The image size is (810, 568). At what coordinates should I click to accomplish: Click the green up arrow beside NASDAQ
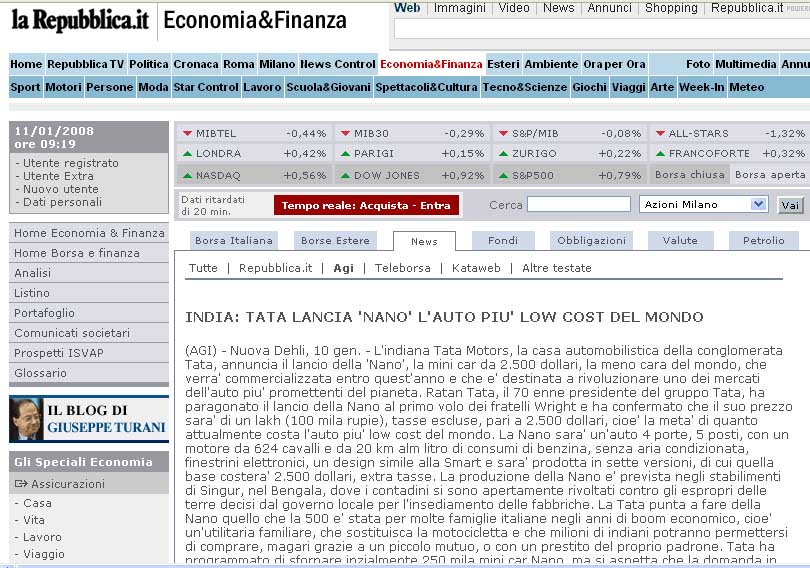(187, 175)
